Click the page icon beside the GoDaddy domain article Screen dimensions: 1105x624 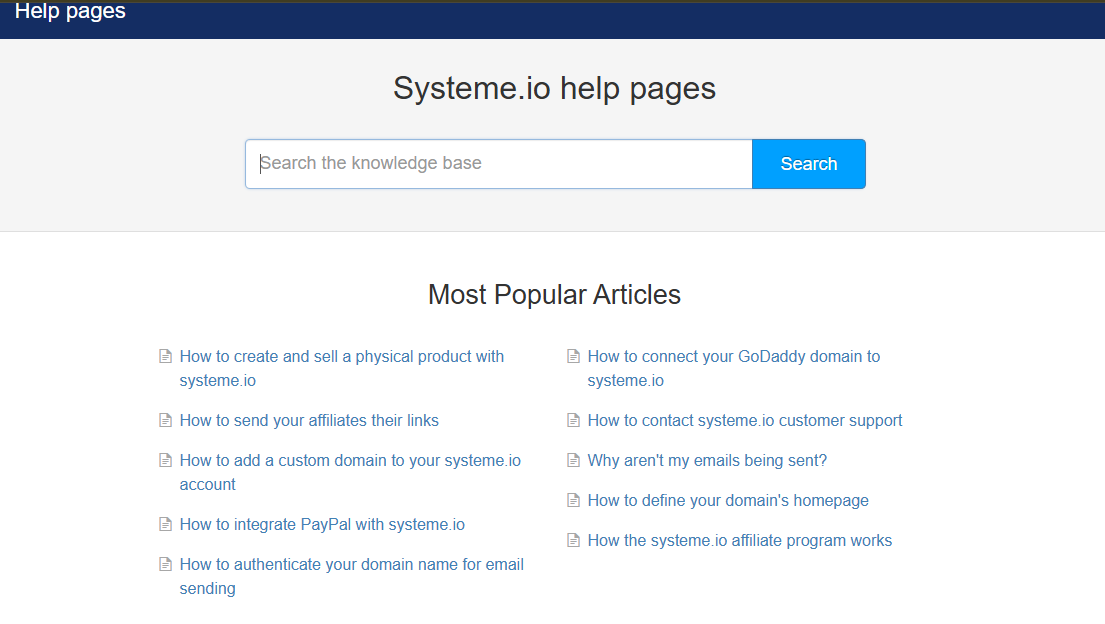point(573,356)
